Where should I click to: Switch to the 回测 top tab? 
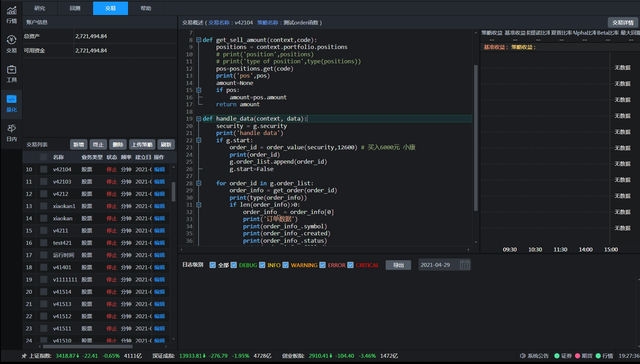coord(75,8)
